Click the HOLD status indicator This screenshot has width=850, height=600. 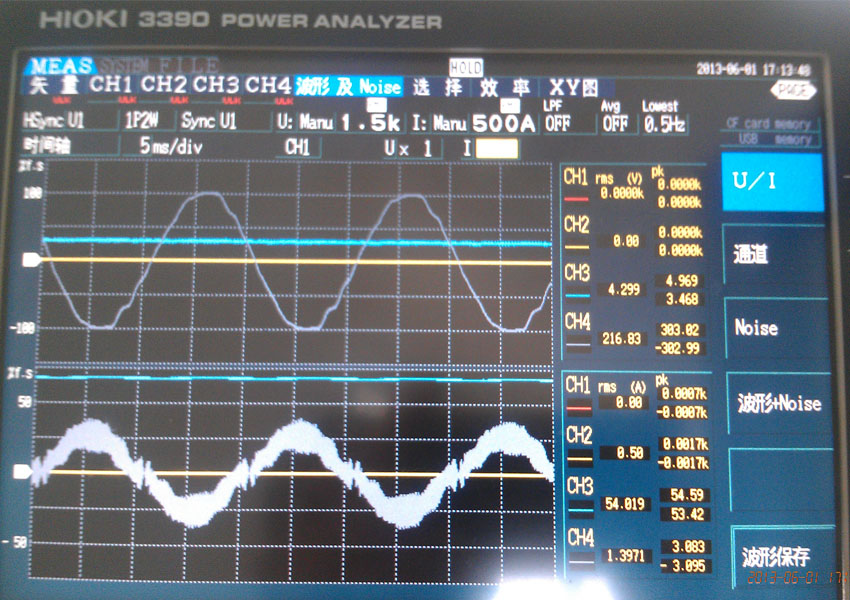click(465, 68)
